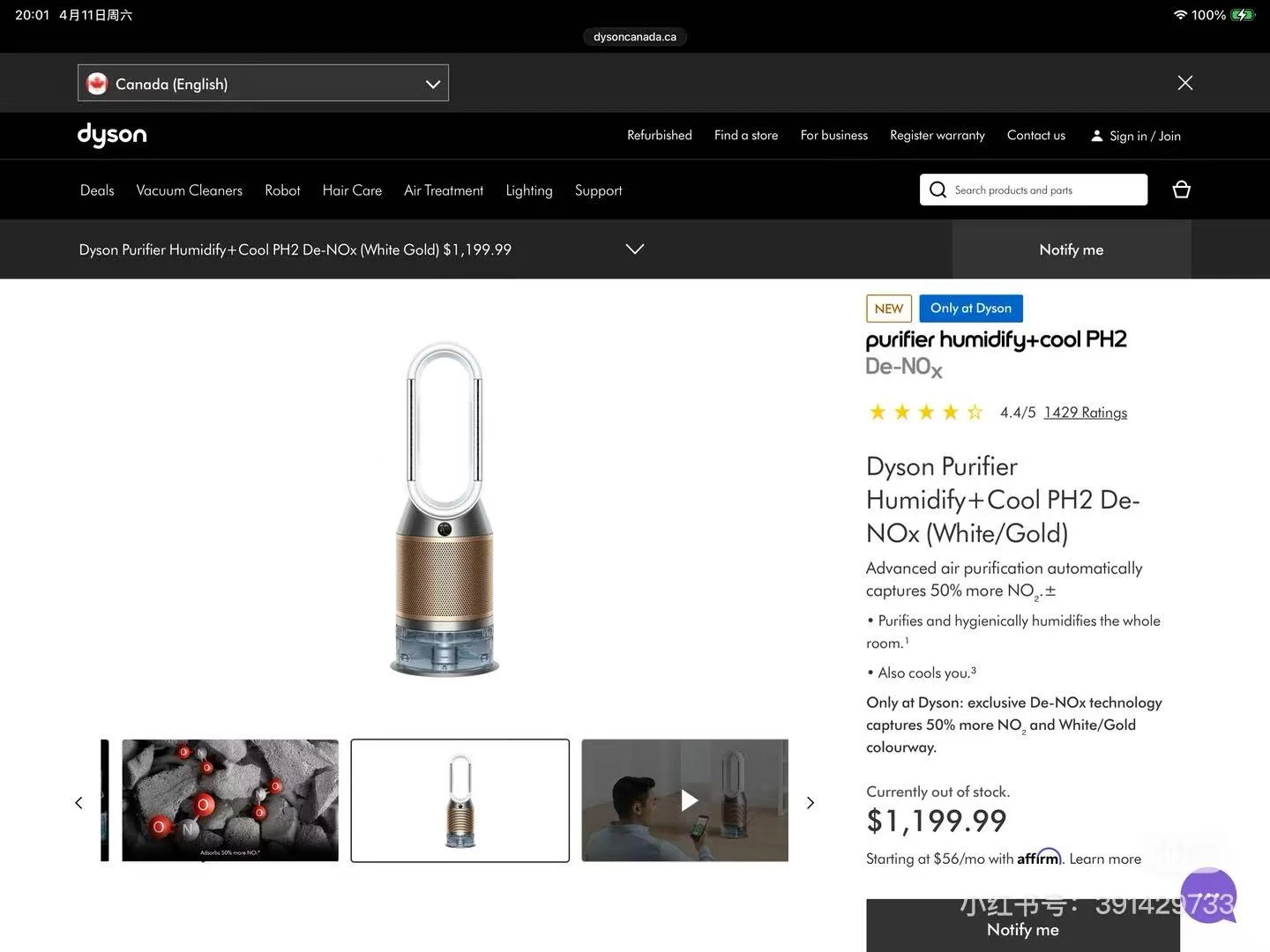Click the main purifier product image

click(444, 509)
